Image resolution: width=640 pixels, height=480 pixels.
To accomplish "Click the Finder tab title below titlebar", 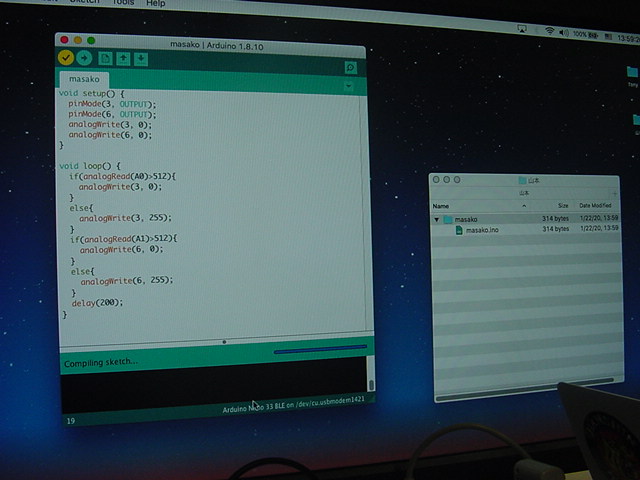I will [524, 193].
